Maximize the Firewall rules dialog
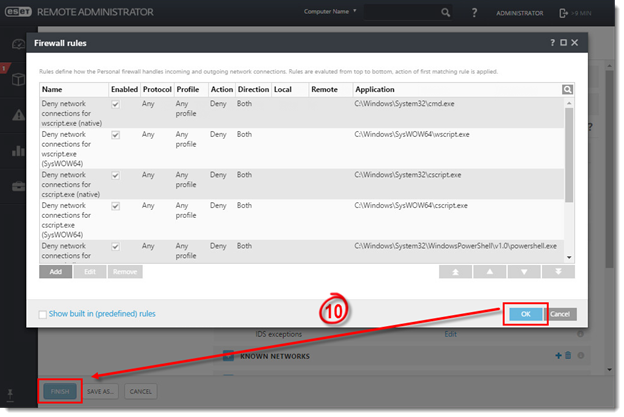624x417 pixels. point(564,43)
